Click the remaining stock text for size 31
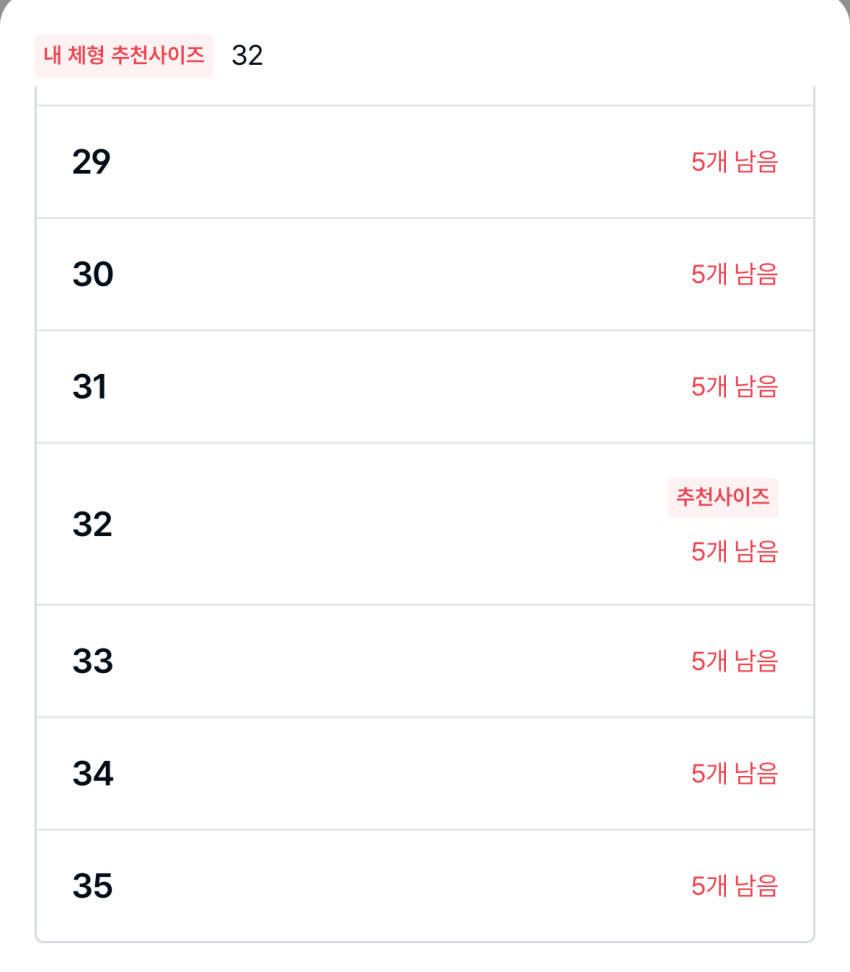Viewport: 850px width, 972px height. coord(734,387)
